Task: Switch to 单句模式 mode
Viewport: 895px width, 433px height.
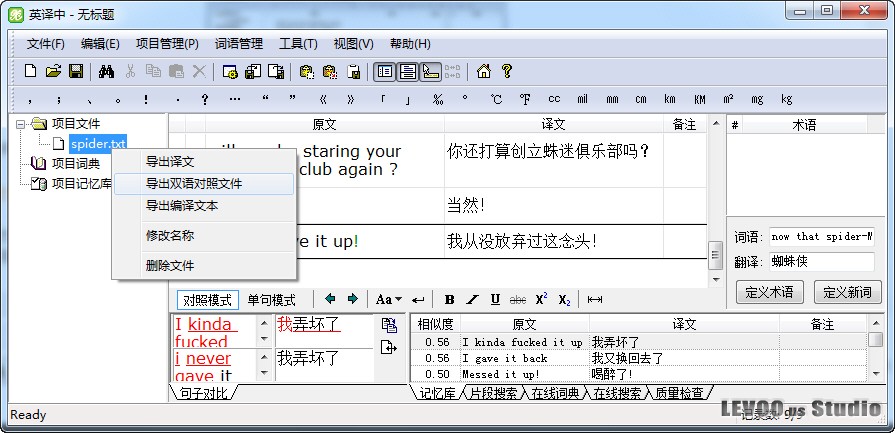Action: click(x=272, y=300)
